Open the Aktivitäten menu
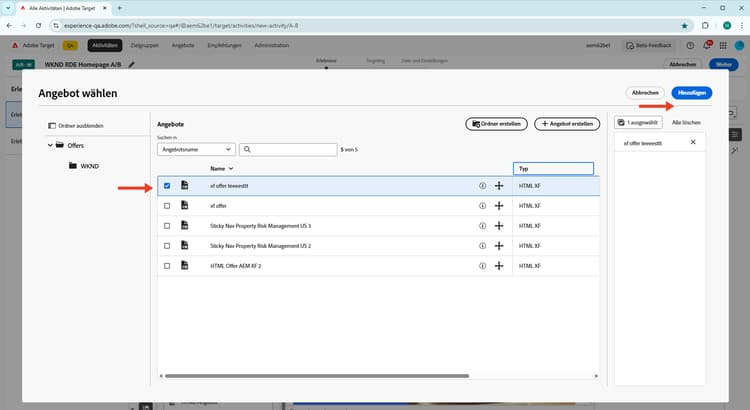750x410 pixels. pyautogui.click(x=105, y=45)
